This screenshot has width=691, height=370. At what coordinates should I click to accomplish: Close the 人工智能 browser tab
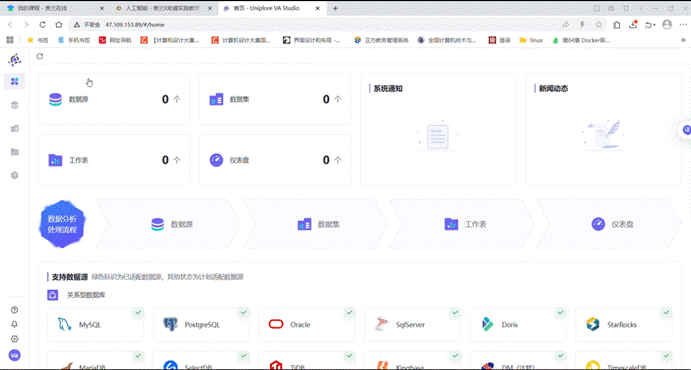coord(209,8)
